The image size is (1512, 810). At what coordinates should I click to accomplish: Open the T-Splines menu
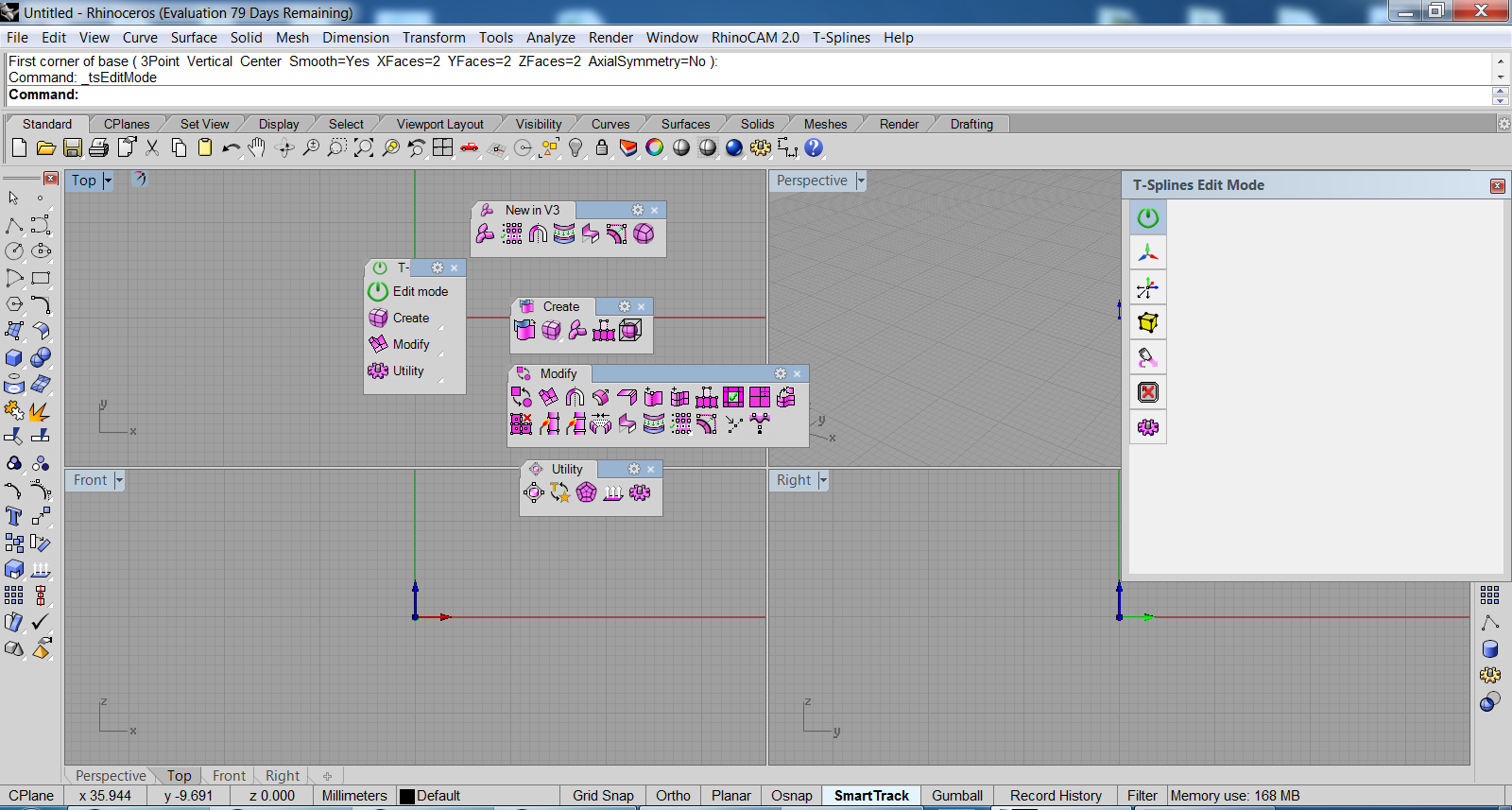pos(841,38)
